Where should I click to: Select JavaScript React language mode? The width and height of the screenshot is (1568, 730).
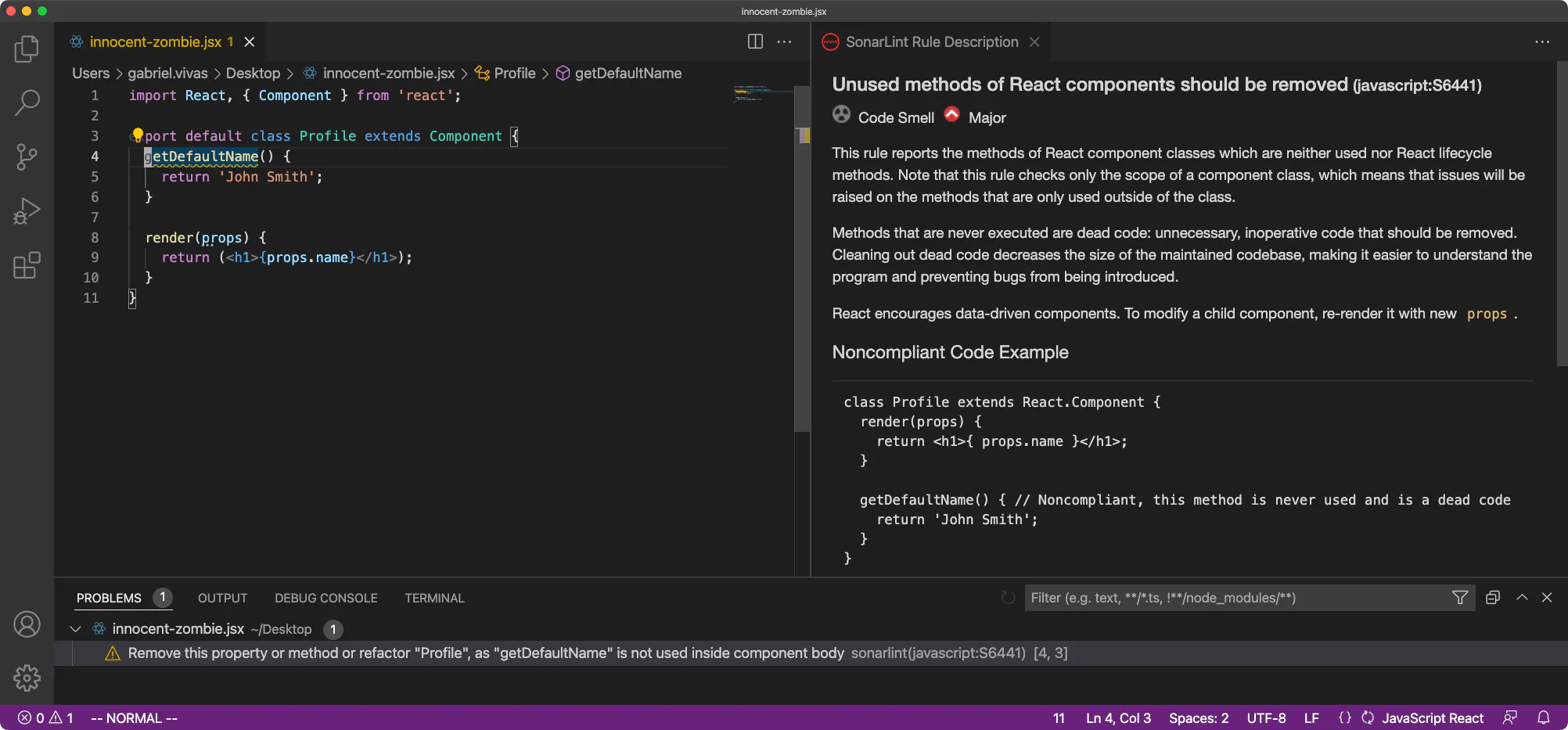pyautogui.click(x=1432, y=718)
